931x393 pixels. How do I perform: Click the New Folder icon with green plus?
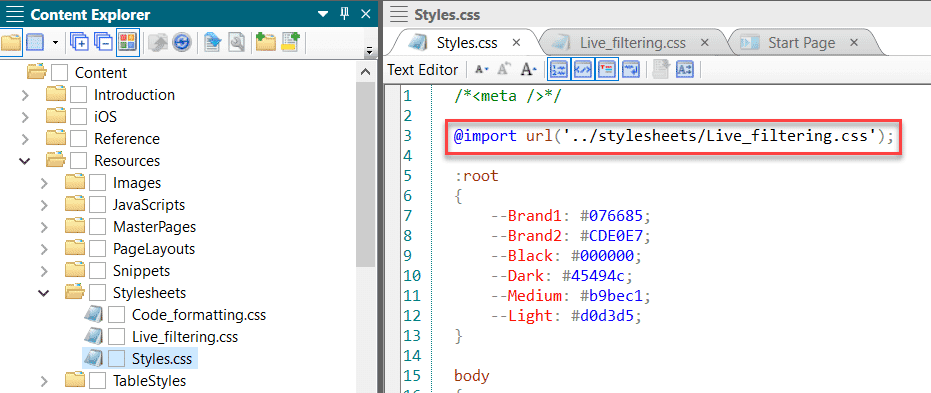click(x=266, y=42)
